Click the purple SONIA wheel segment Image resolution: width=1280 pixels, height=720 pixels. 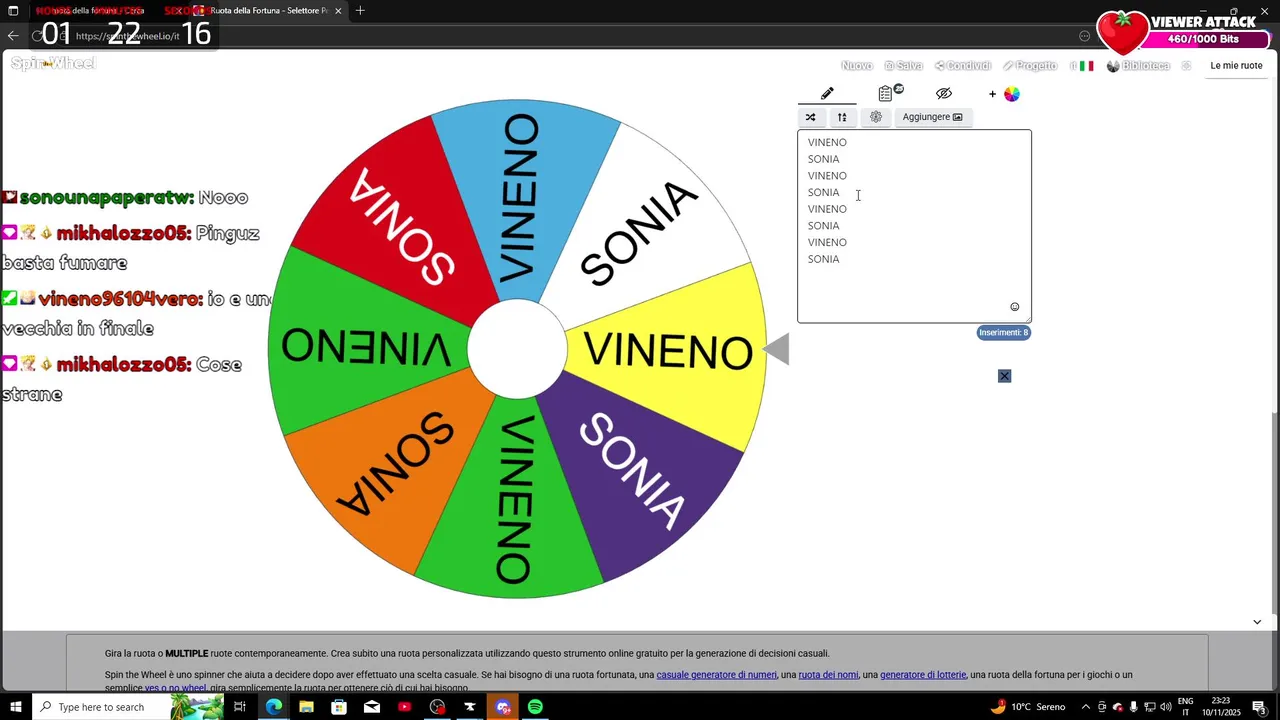pos(640,470)
